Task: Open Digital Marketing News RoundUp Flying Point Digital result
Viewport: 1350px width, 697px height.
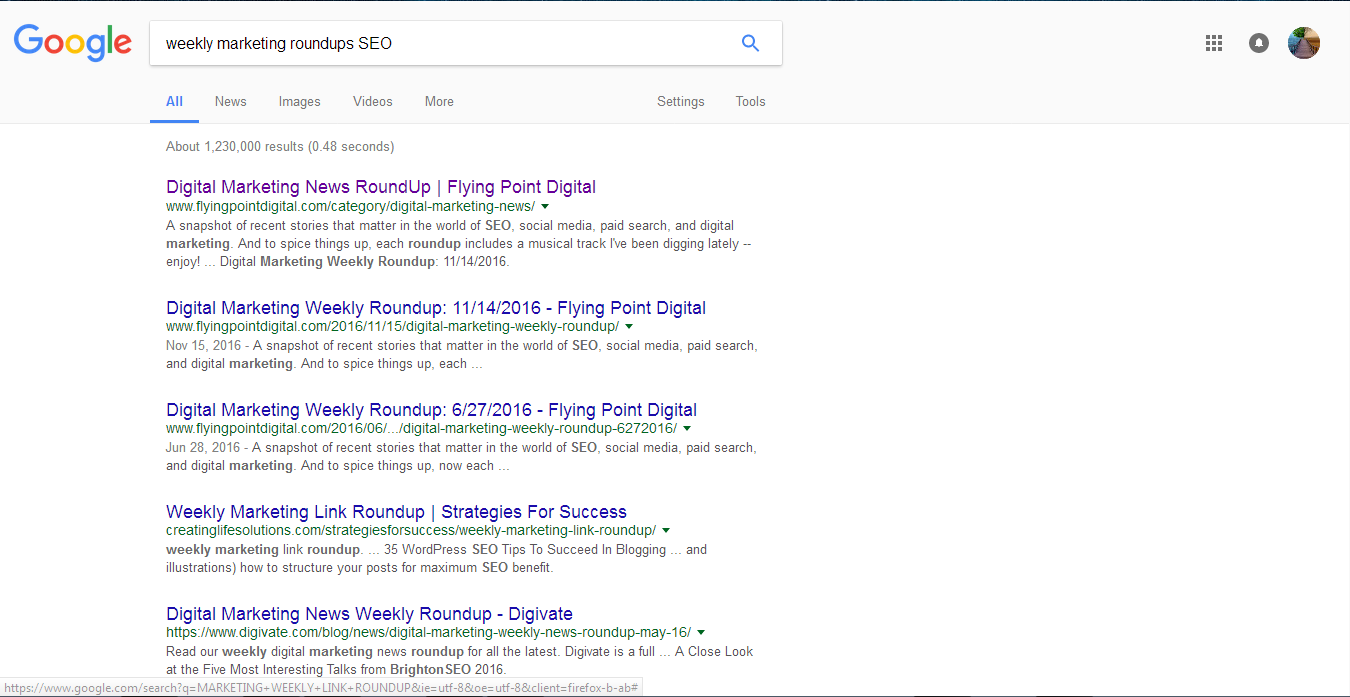Action: (x=381, y=187)
